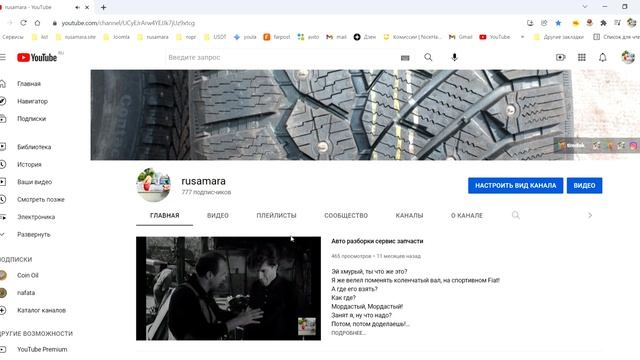Open the Coin Oil subscription
Image resolution: width=640 pixels, height=360 pixels.
coord(28,276)
